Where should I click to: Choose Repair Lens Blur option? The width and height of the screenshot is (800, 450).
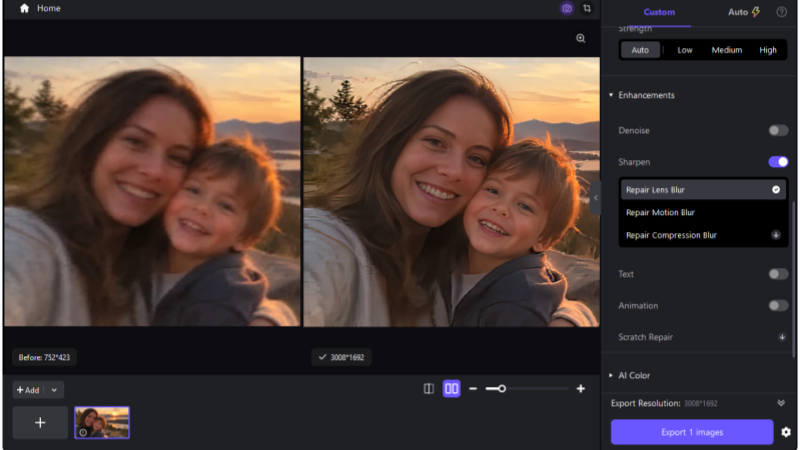(x=703, y=190)
